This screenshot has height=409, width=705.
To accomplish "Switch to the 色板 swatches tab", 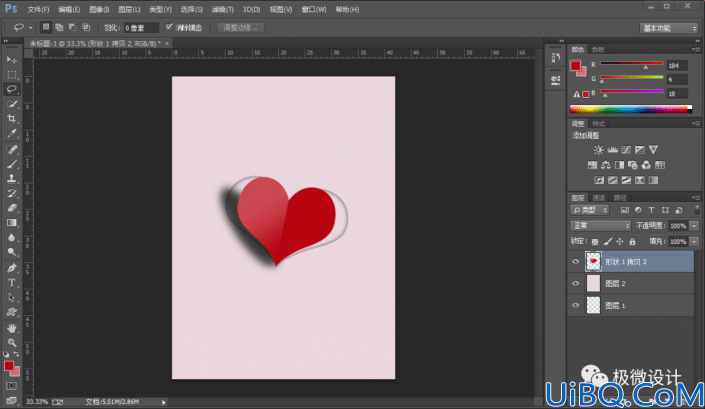I will coord(598,49).
